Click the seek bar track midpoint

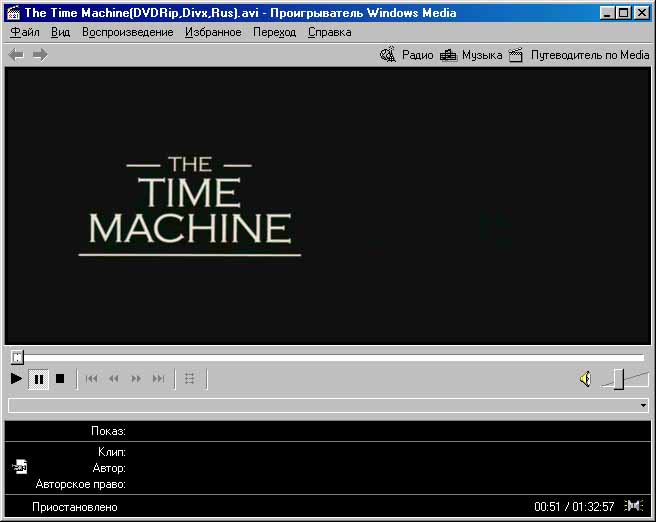click(x=328, y=358)
